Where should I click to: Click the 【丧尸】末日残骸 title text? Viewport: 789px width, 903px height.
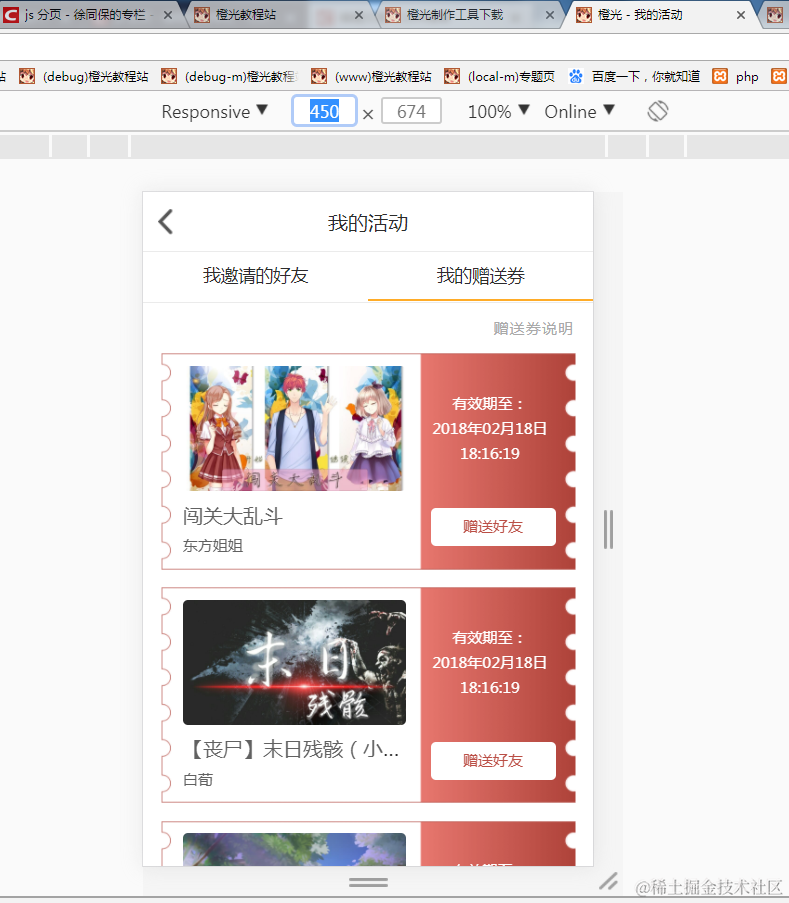coord(291,749)
